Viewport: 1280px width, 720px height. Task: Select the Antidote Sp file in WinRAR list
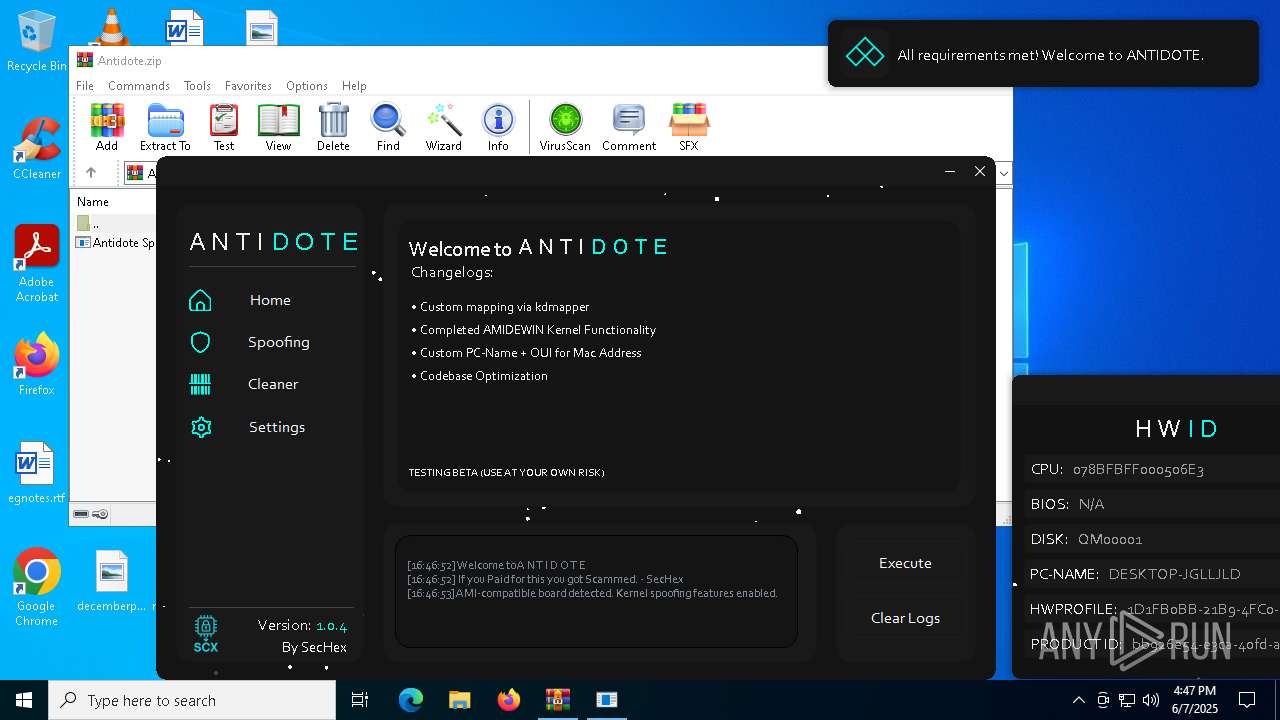115,243
